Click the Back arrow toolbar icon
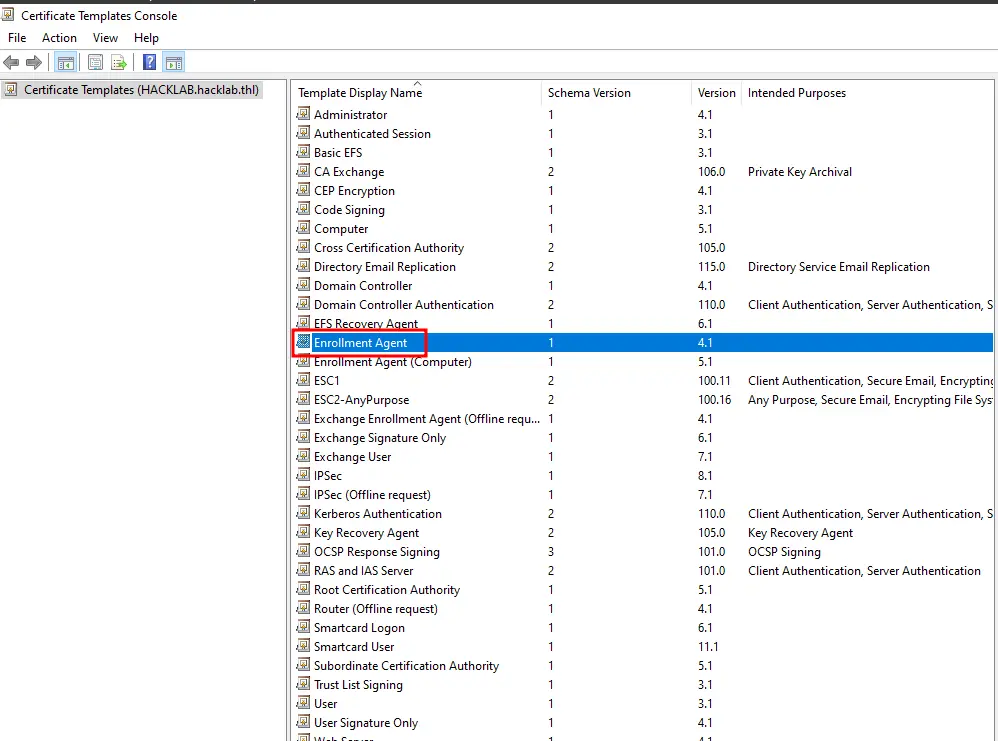 (x=12, y=63)
